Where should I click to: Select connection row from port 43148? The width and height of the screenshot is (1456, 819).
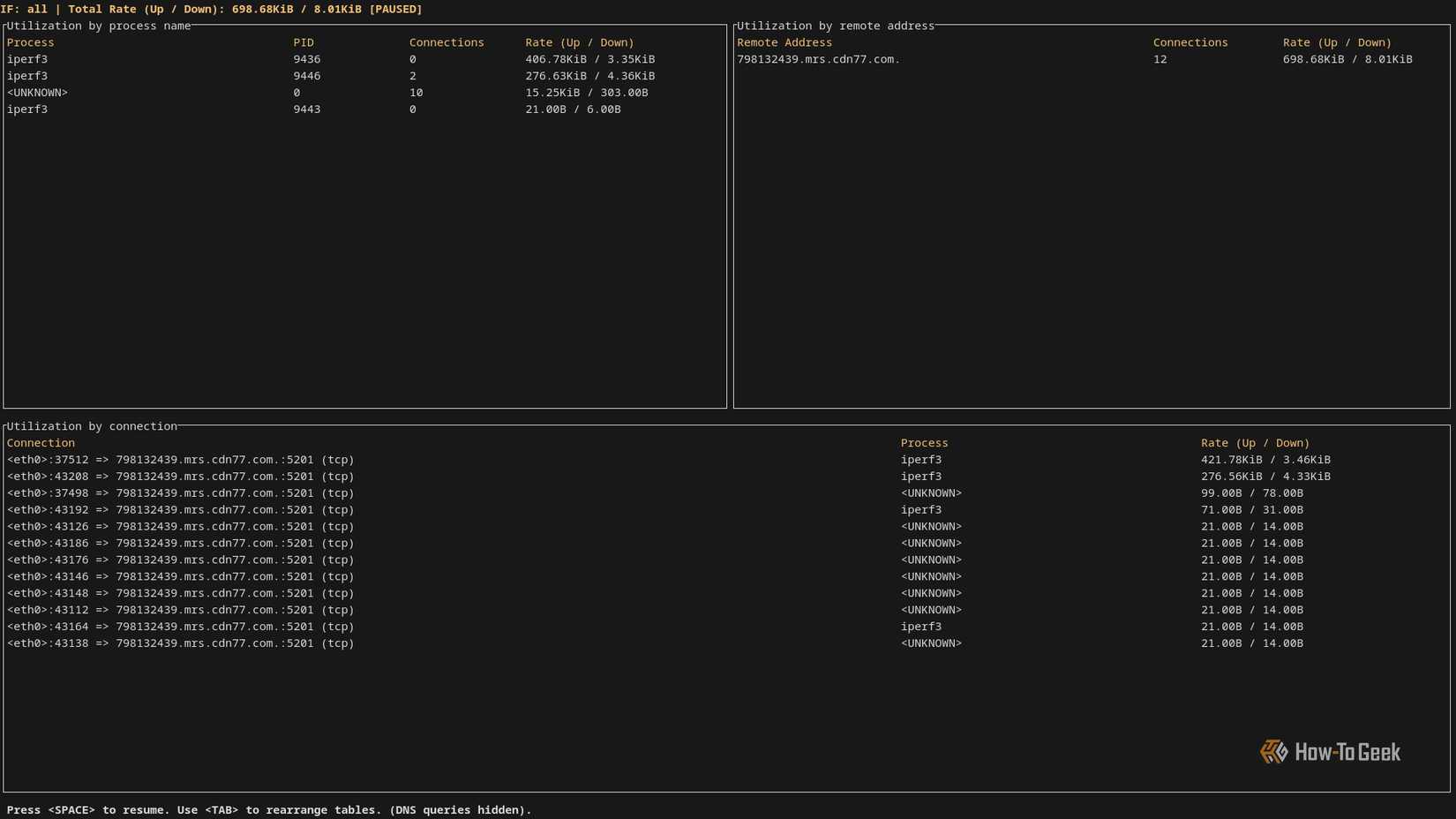pos(726,594)
